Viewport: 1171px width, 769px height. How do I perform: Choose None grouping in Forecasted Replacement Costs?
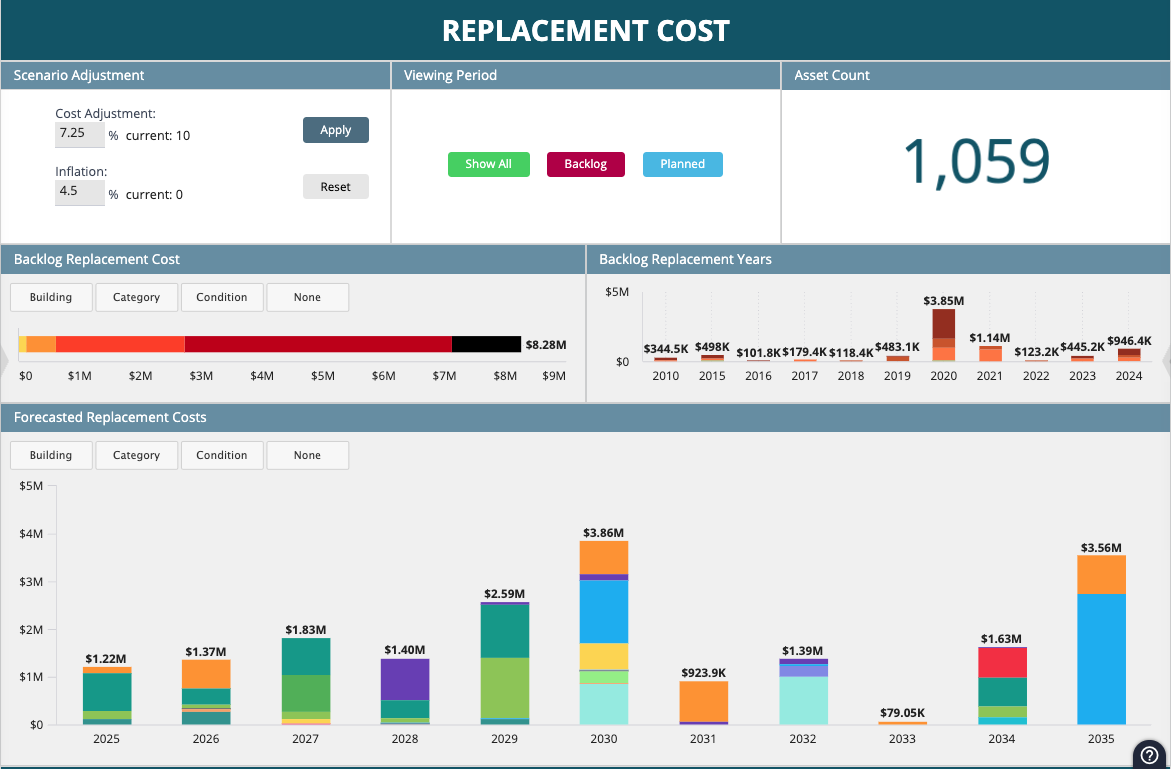(307, 455)
